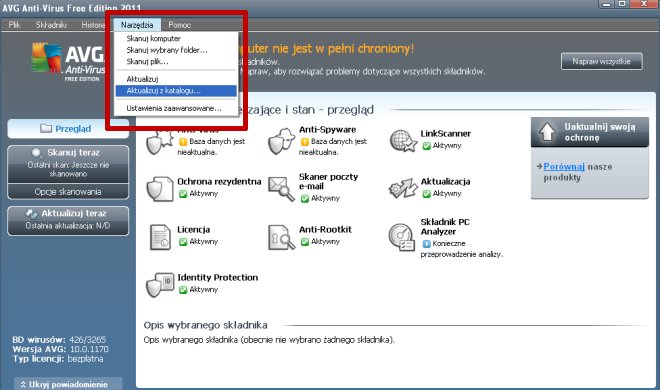Click the Opis wybranego składnika heading
660x390 pixels.
[205, 325]
